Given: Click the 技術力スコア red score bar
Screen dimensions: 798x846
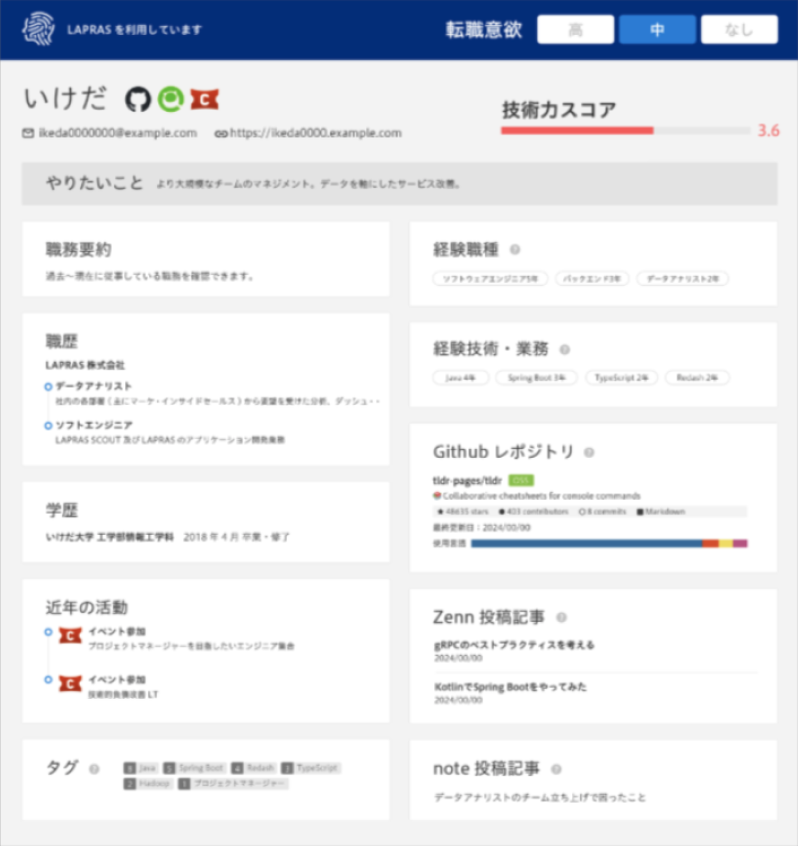Looking at the screenshot, I should click(x=577, y=130).
